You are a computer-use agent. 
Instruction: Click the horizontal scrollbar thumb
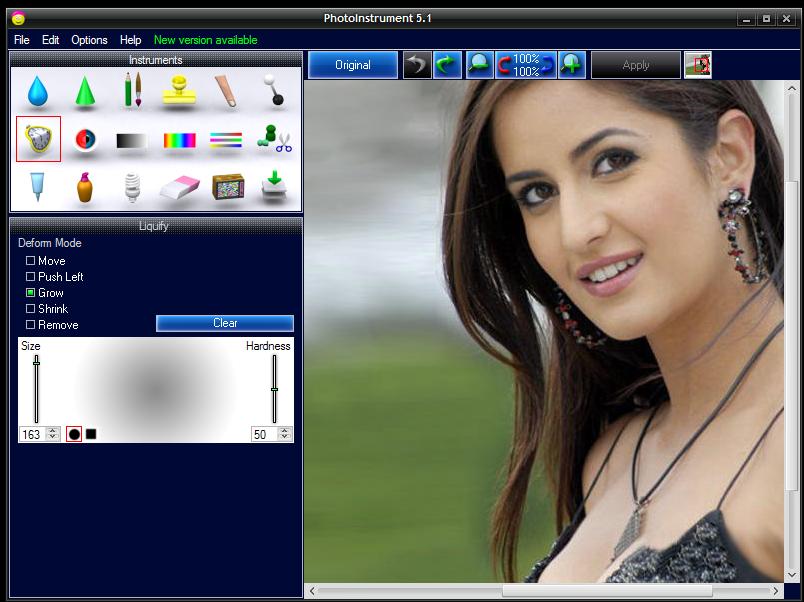tap(607, 591)
